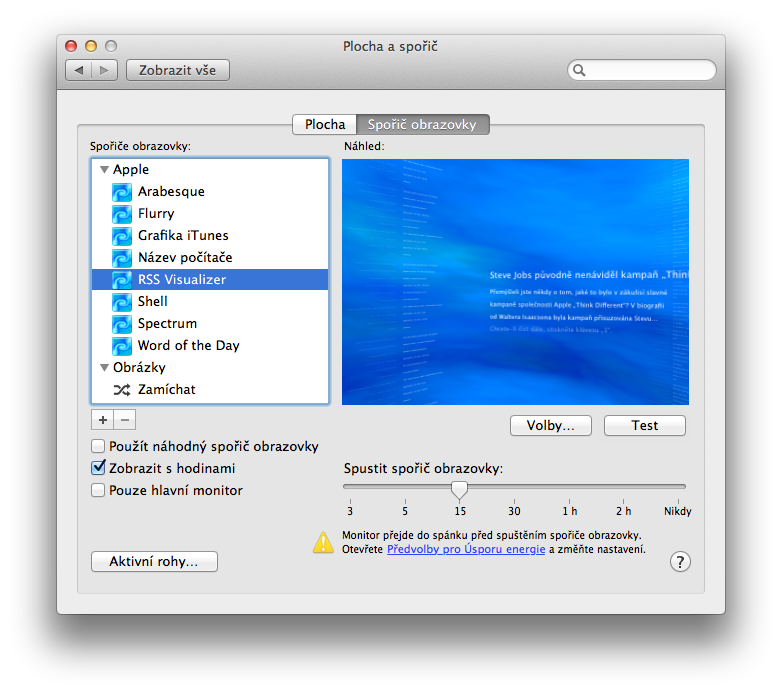Screen dimensions: 782x693
Task: Uncheck Zobrazit s hodinami checkbox
Action: [98, 468]
